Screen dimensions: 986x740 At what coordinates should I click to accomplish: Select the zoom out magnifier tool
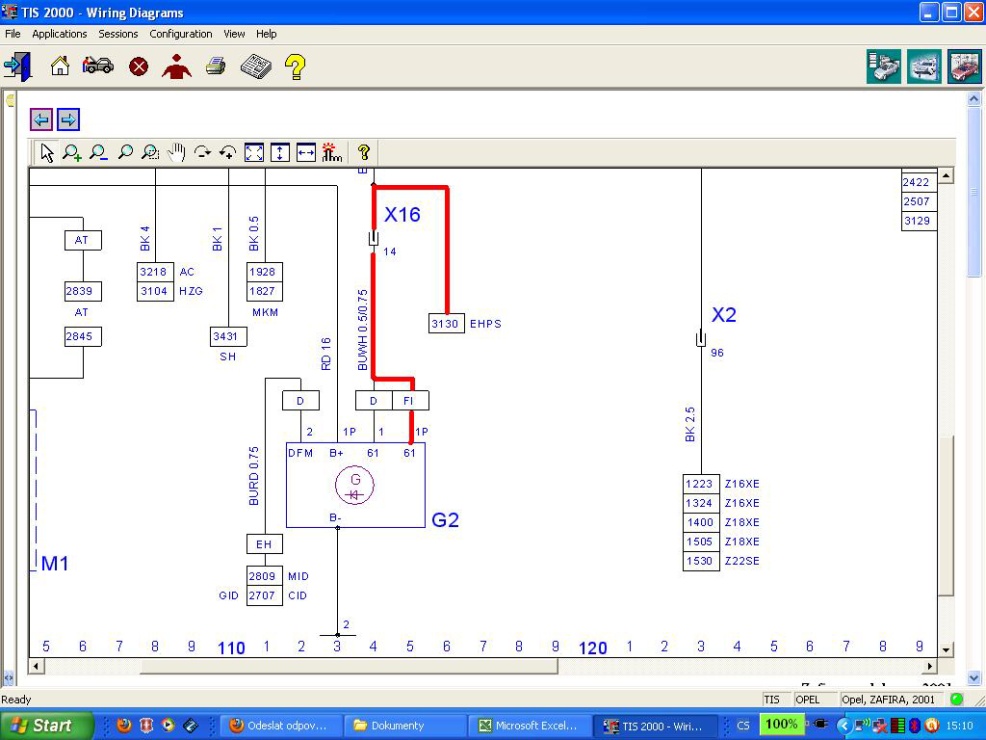(x=98, y=153)
